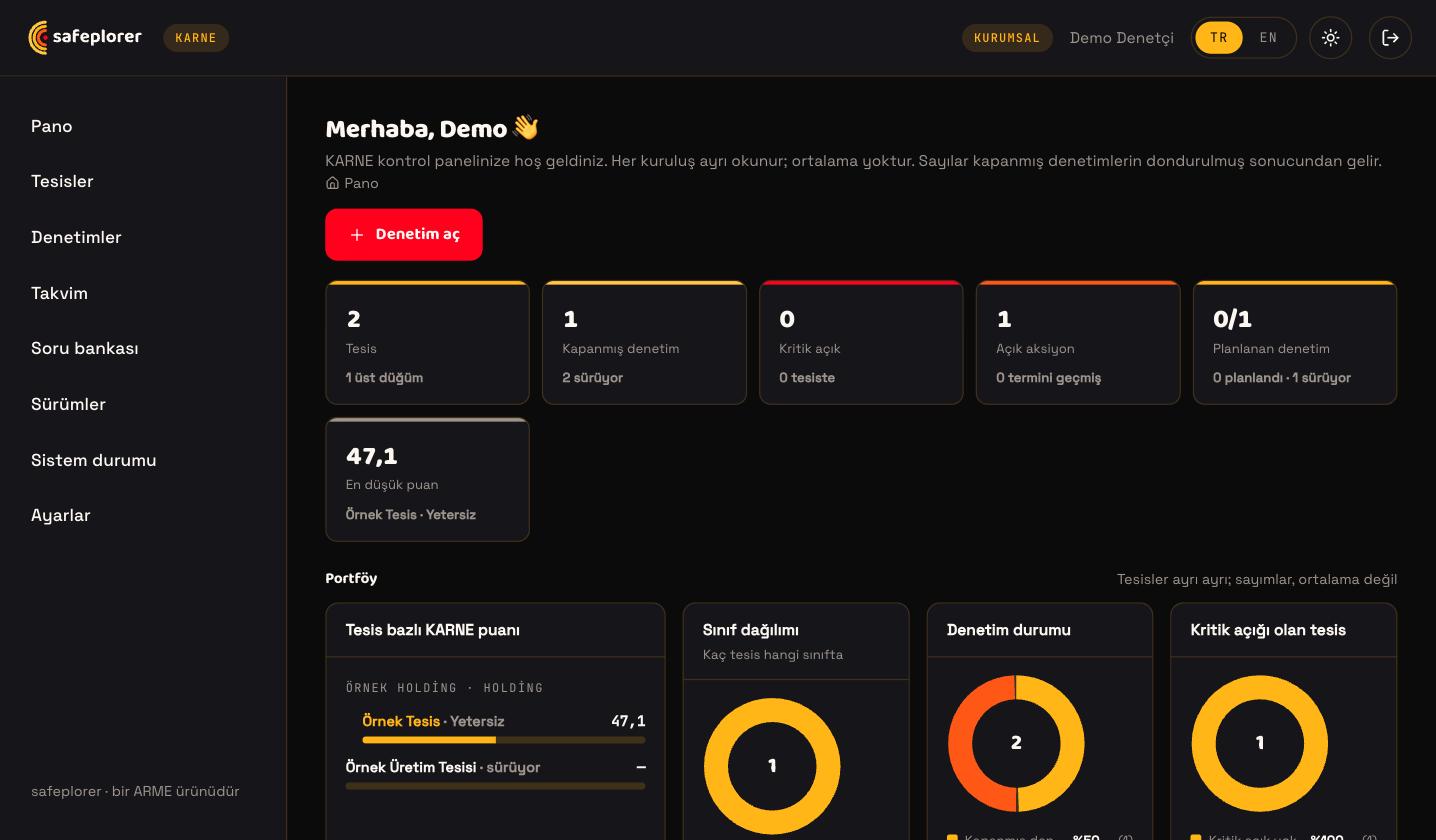This screenshot has height=840, width=1436.
Task: Click the KURUMSAL plan badge
Action: 1007,38
